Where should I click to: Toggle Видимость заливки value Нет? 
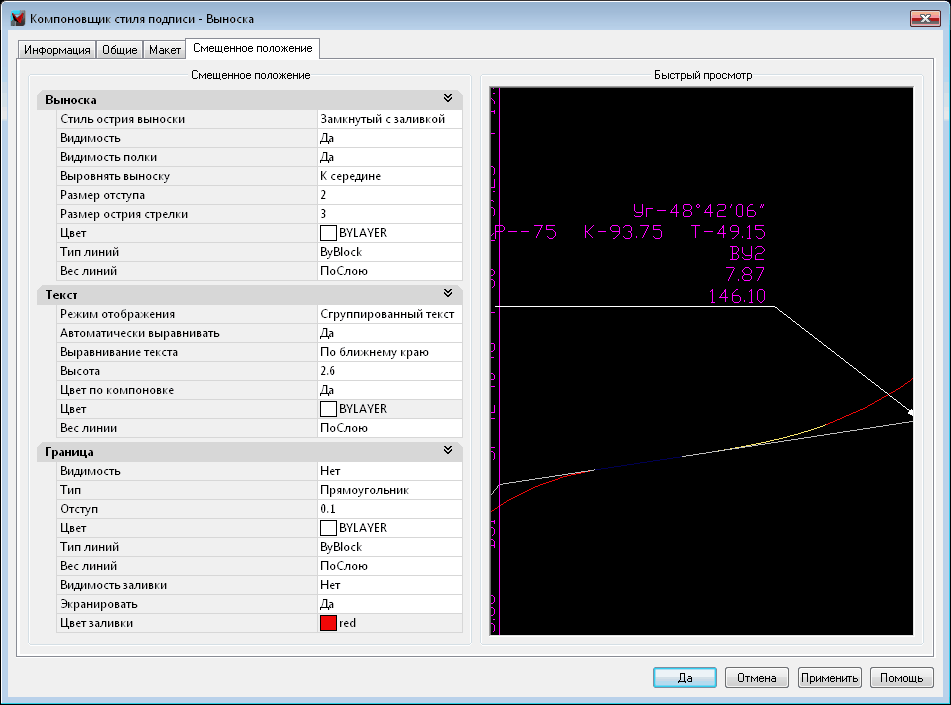[389, 585]
